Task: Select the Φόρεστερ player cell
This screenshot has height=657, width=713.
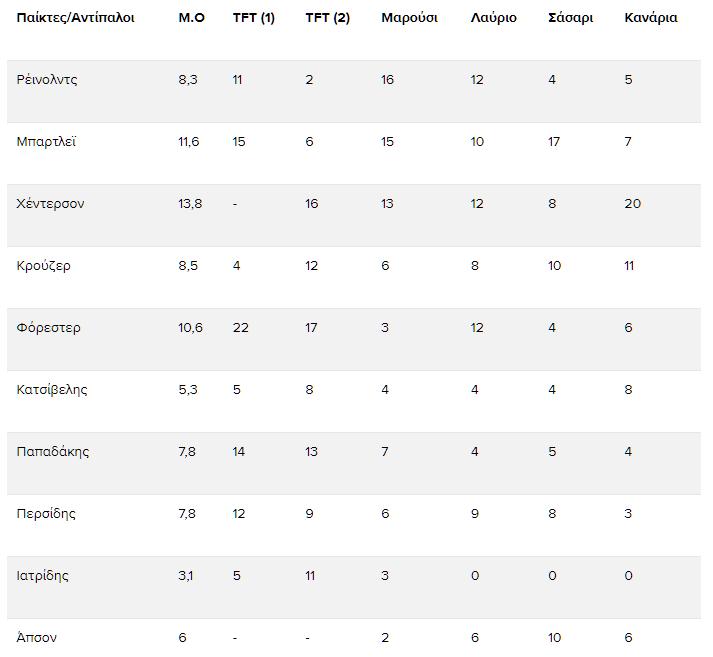Action: [x=48, y=328]
